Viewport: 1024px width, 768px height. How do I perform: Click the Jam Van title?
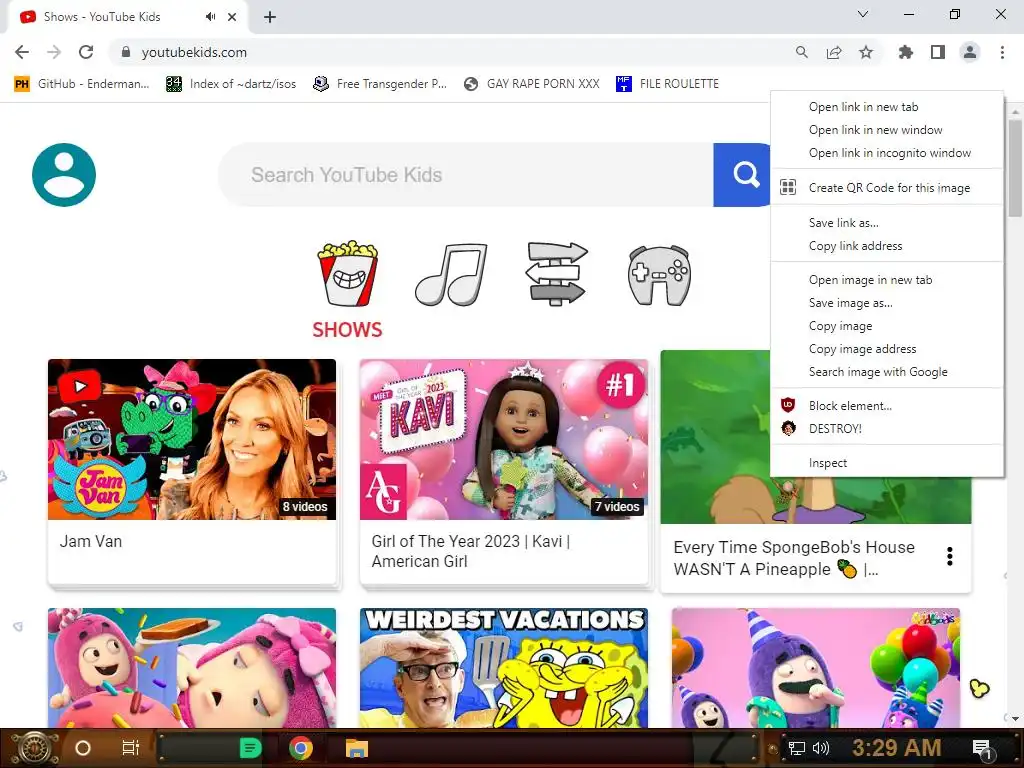coord(91,541)
